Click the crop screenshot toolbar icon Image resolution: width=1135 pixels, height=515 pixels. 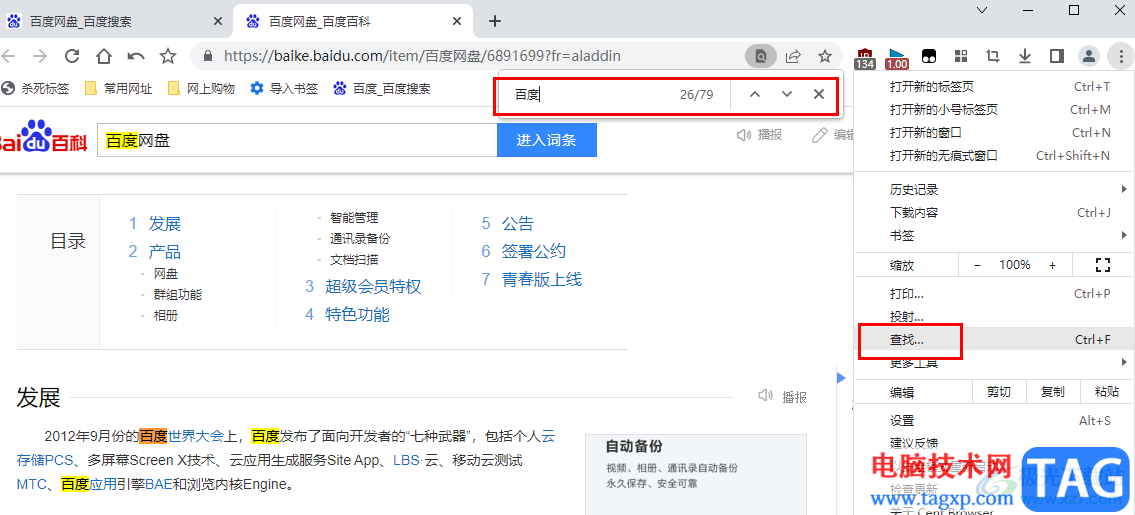(x=992, y=56)
